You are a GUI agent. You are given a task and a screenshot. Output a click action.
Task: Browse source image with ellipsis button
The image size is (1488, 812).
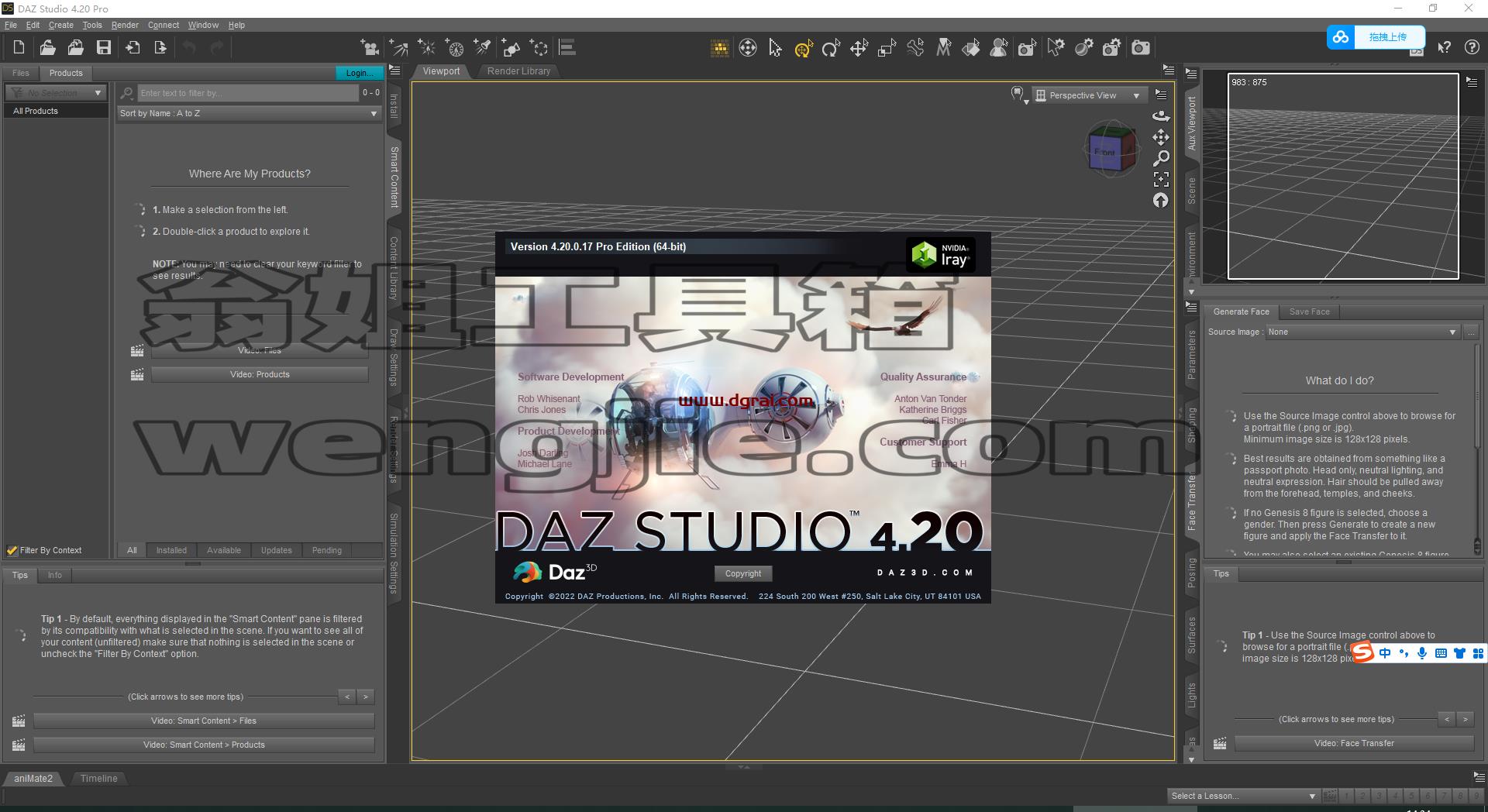click(1471, 332)
